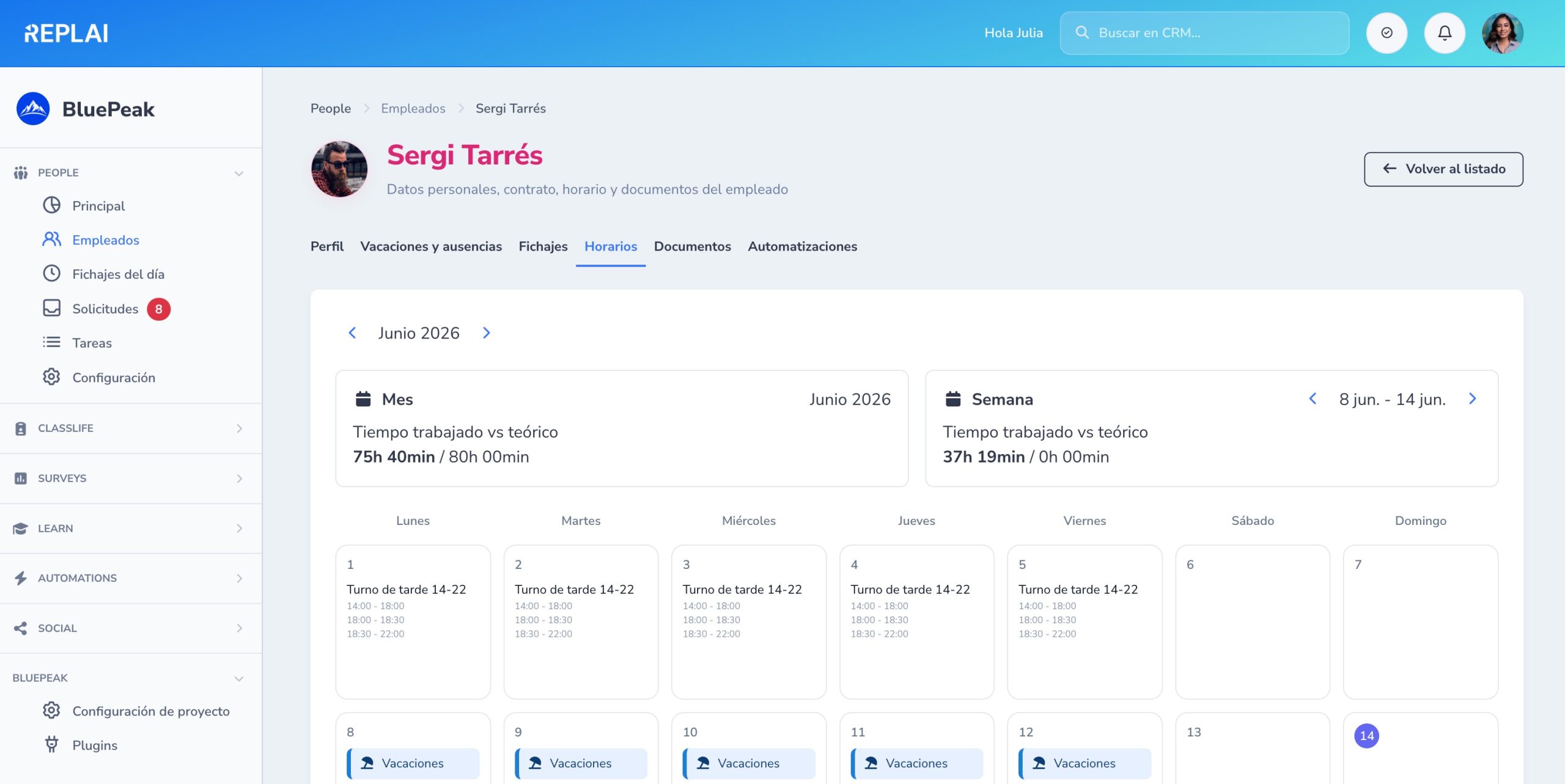Click the highlighted day 14 marker
This screenshot has width=1565, height=784.
pos(1367,736)
